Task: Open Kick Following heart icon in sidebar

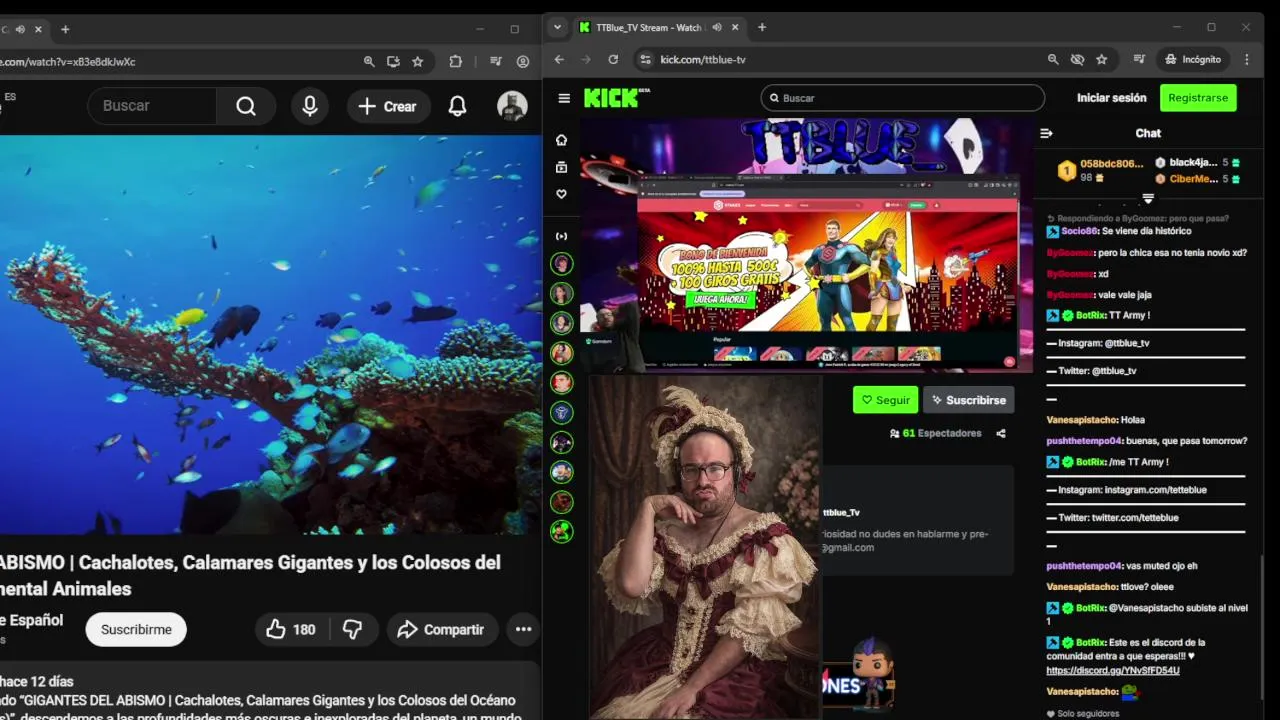Action: click(x=562, y=194)
